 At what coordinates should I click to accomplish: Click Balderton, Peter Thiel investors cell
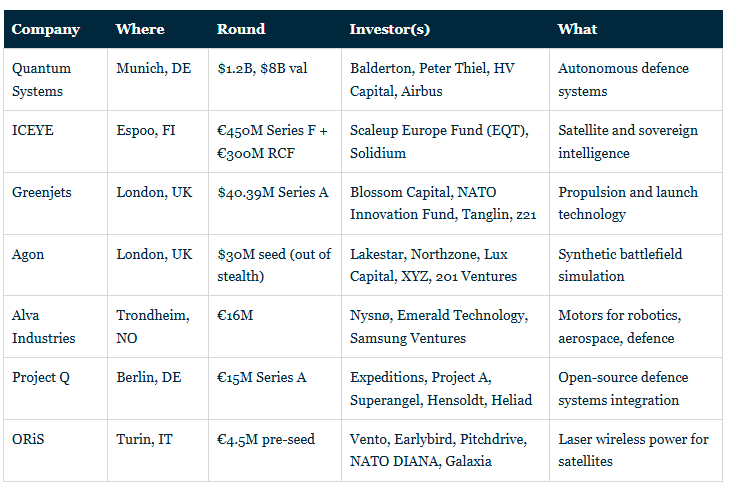tap(445, 80)
